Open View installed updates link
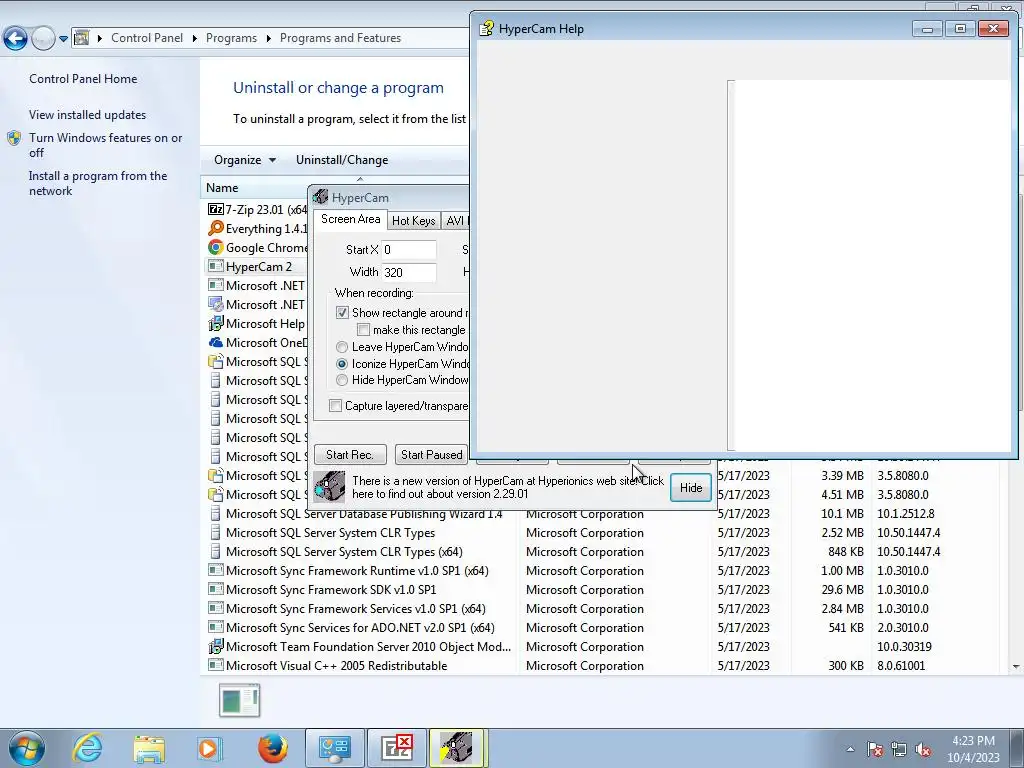 pos(88,114)
